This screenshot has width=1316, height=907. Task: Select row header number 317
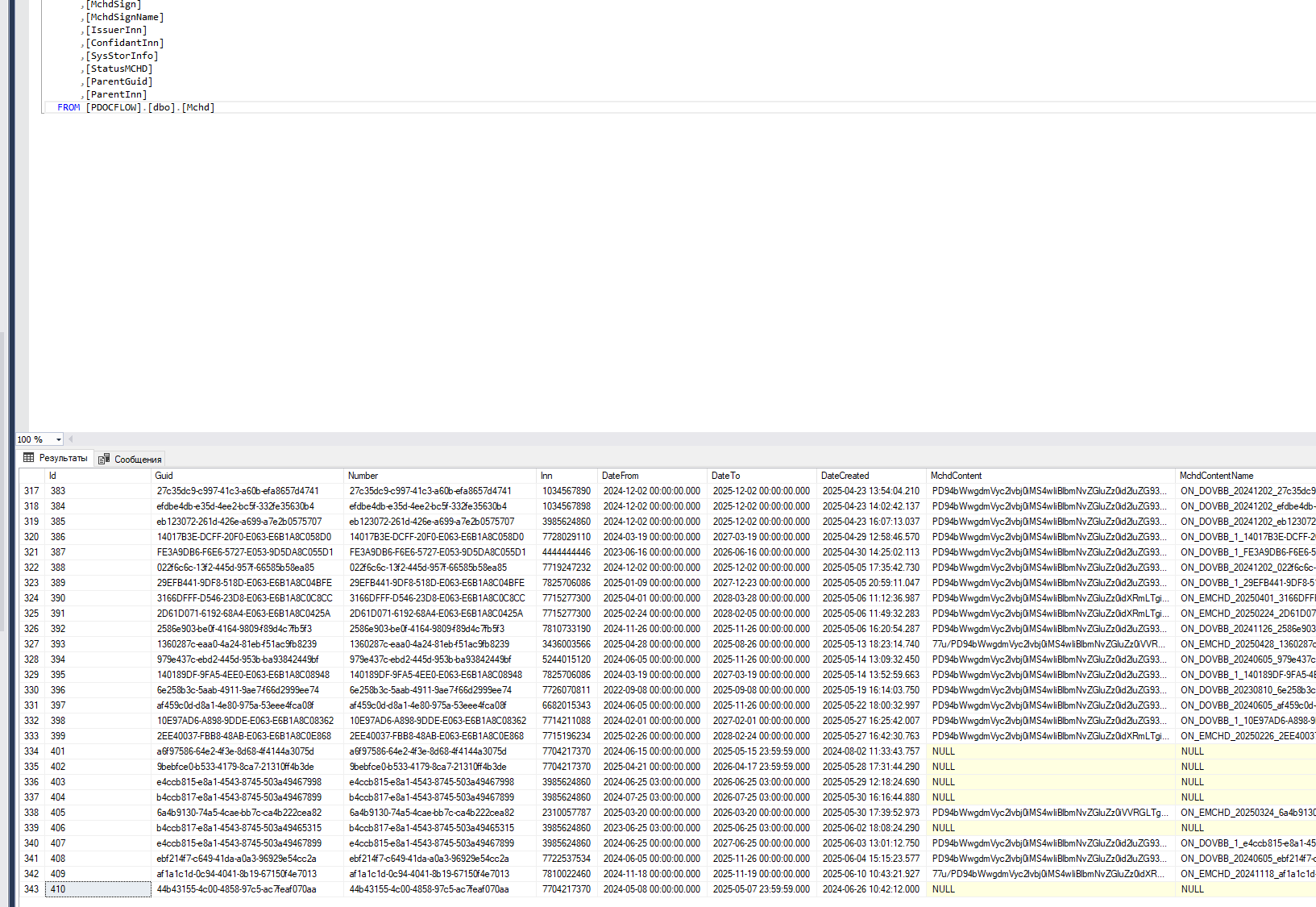click(x=31, y=491)
